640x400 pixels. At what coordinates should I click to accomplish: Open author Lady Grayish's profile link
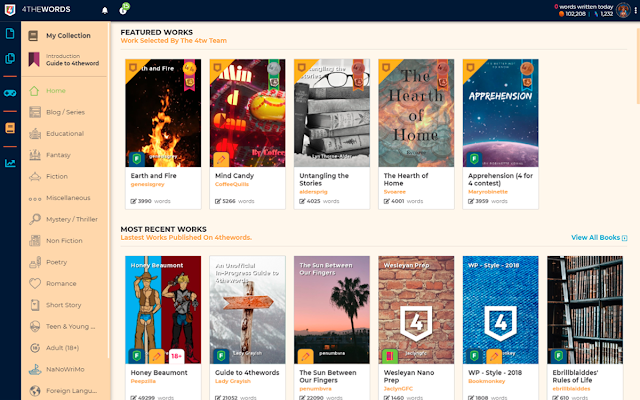click(x=233, y=381)
